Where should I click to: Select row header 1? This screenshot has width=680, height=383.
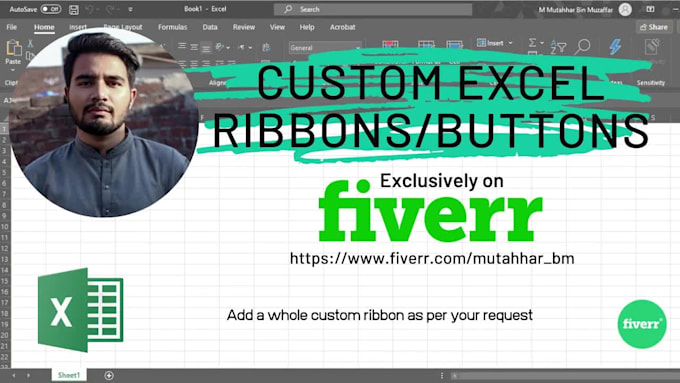(x=4, y=129)
